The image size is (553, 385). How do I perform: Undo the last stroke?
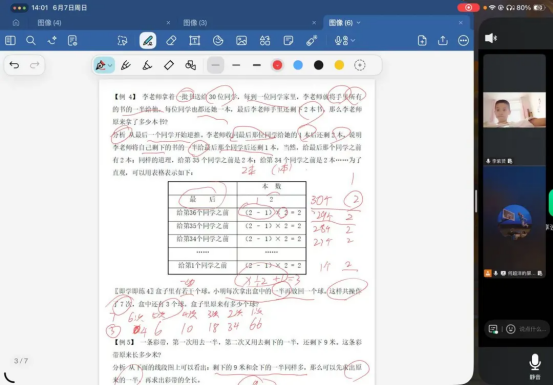click(x=14, y=65)
